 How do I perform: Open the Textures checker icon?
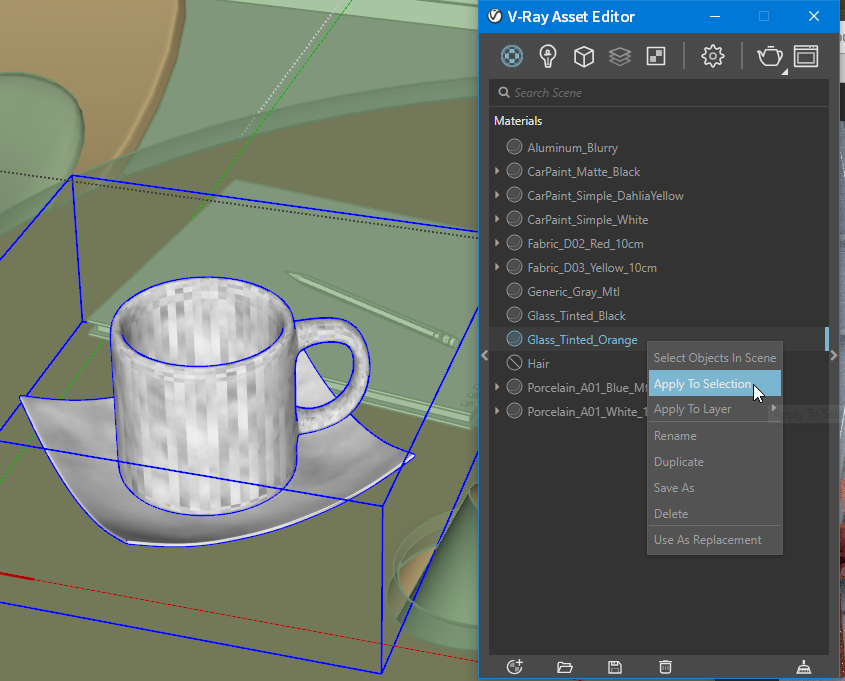coord(656,56)
